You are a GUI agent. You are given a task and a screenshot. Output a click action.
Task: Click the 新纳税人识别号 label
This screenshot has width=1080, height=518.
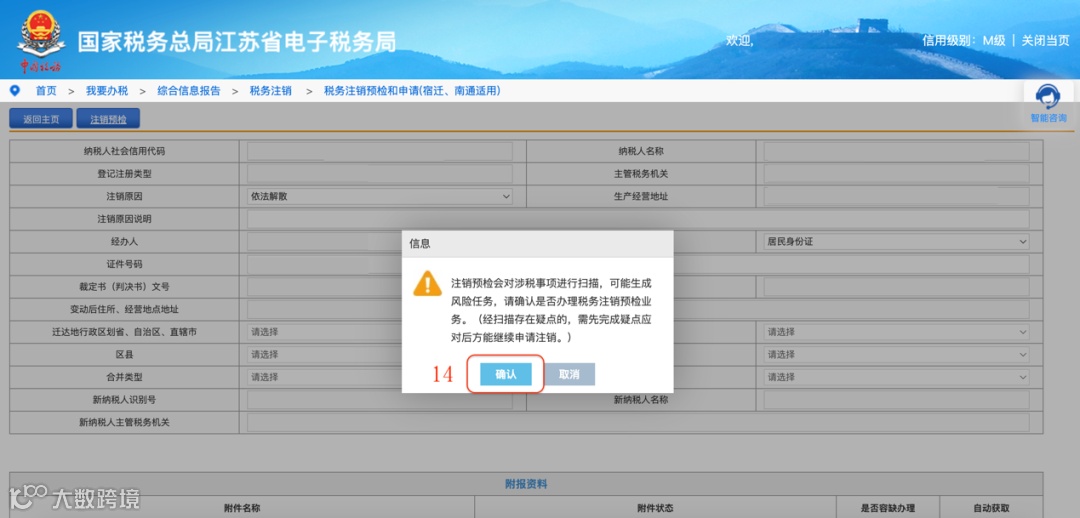click(124, 400)
